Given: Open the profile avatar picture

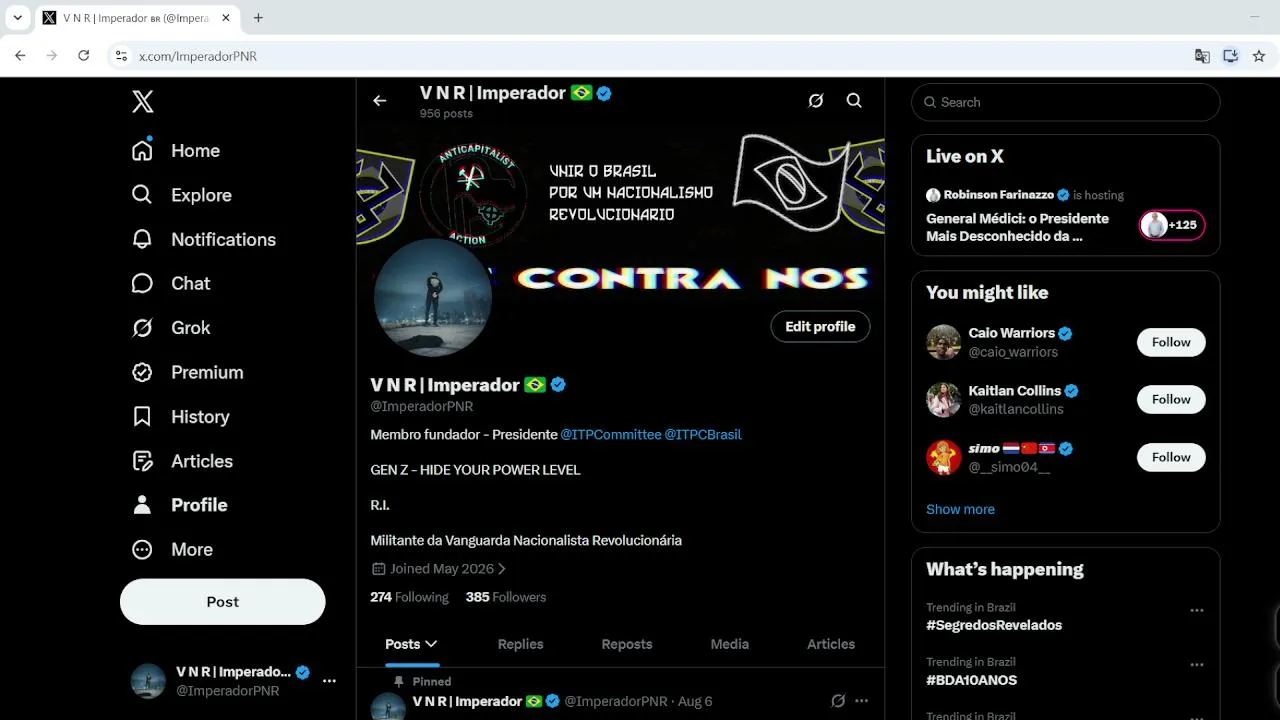Looking at the screenshot, I should [433, 297].
